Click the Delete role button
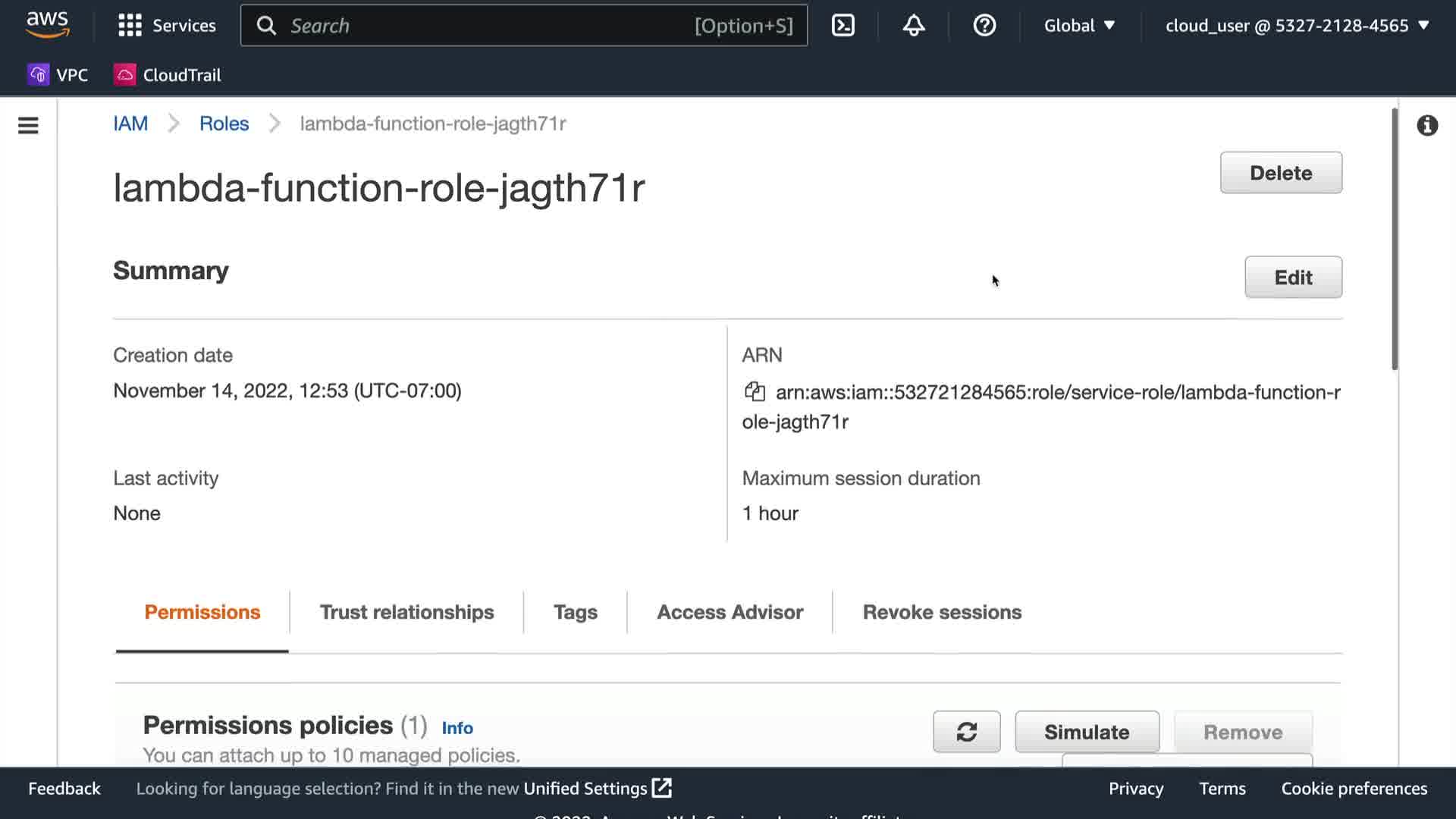The image size is (1456, 819). (x=1280, y=173)
